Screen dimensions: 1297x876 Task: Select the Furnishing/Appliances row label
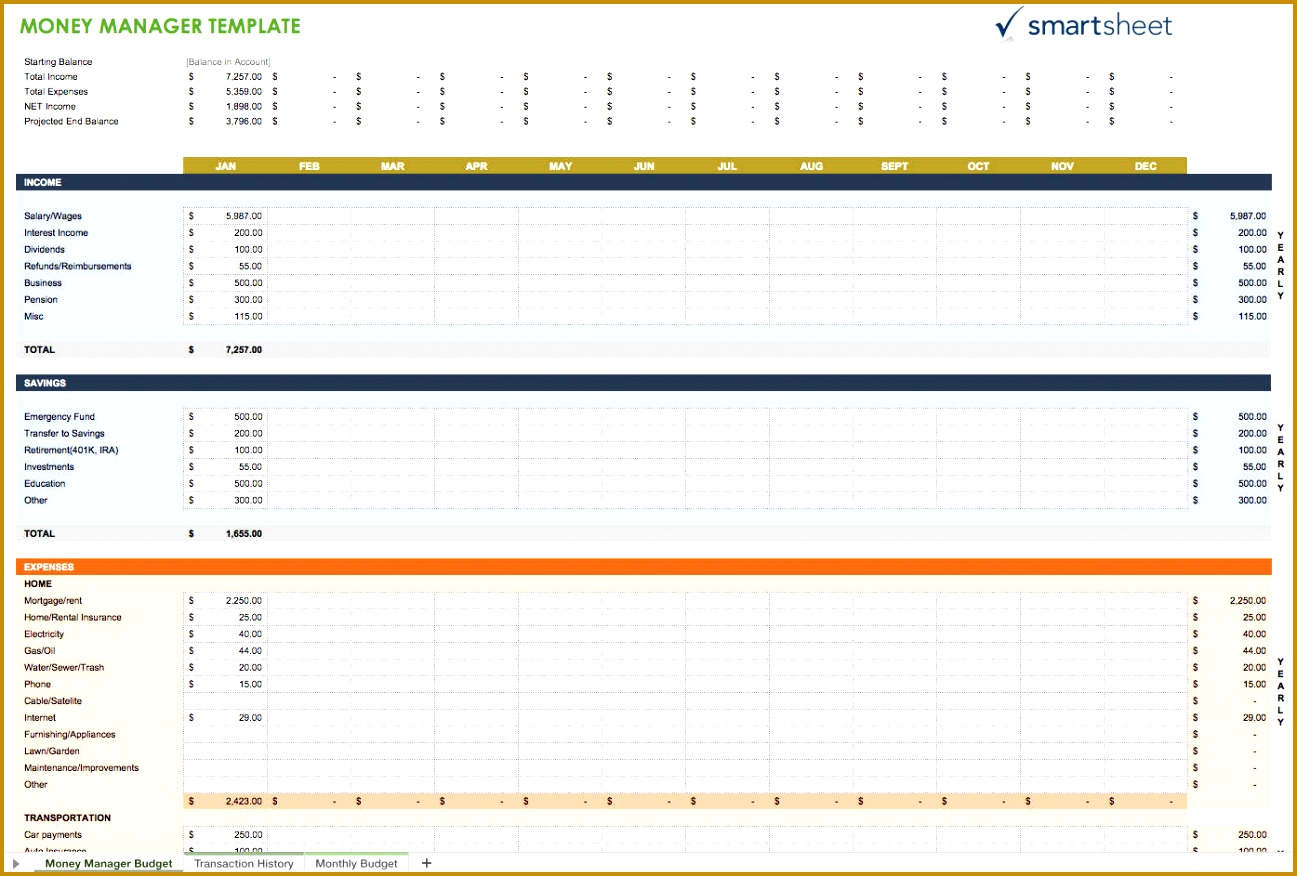[70, 734]
